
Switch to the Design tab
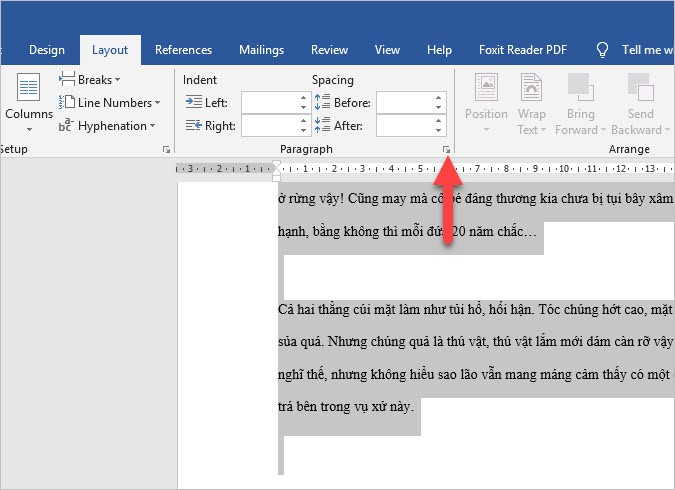click(x=46, y=50)
